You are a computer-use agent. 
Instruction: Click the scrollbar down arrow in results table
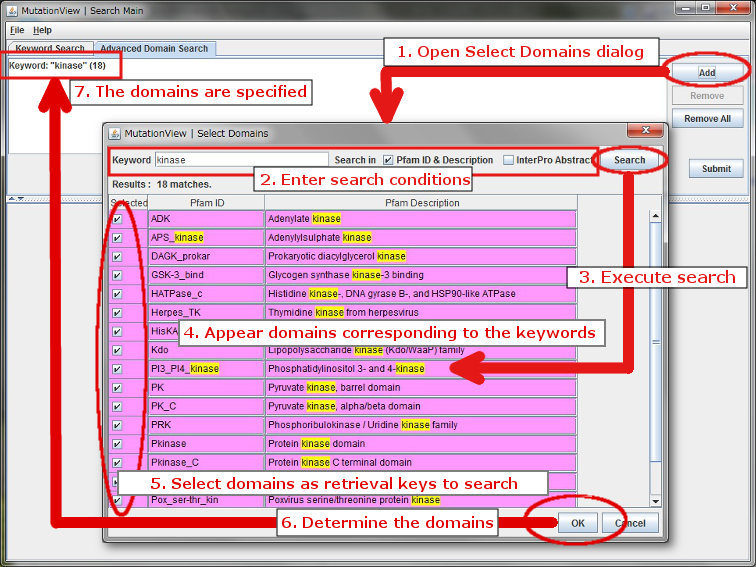(x=656, y=500)
